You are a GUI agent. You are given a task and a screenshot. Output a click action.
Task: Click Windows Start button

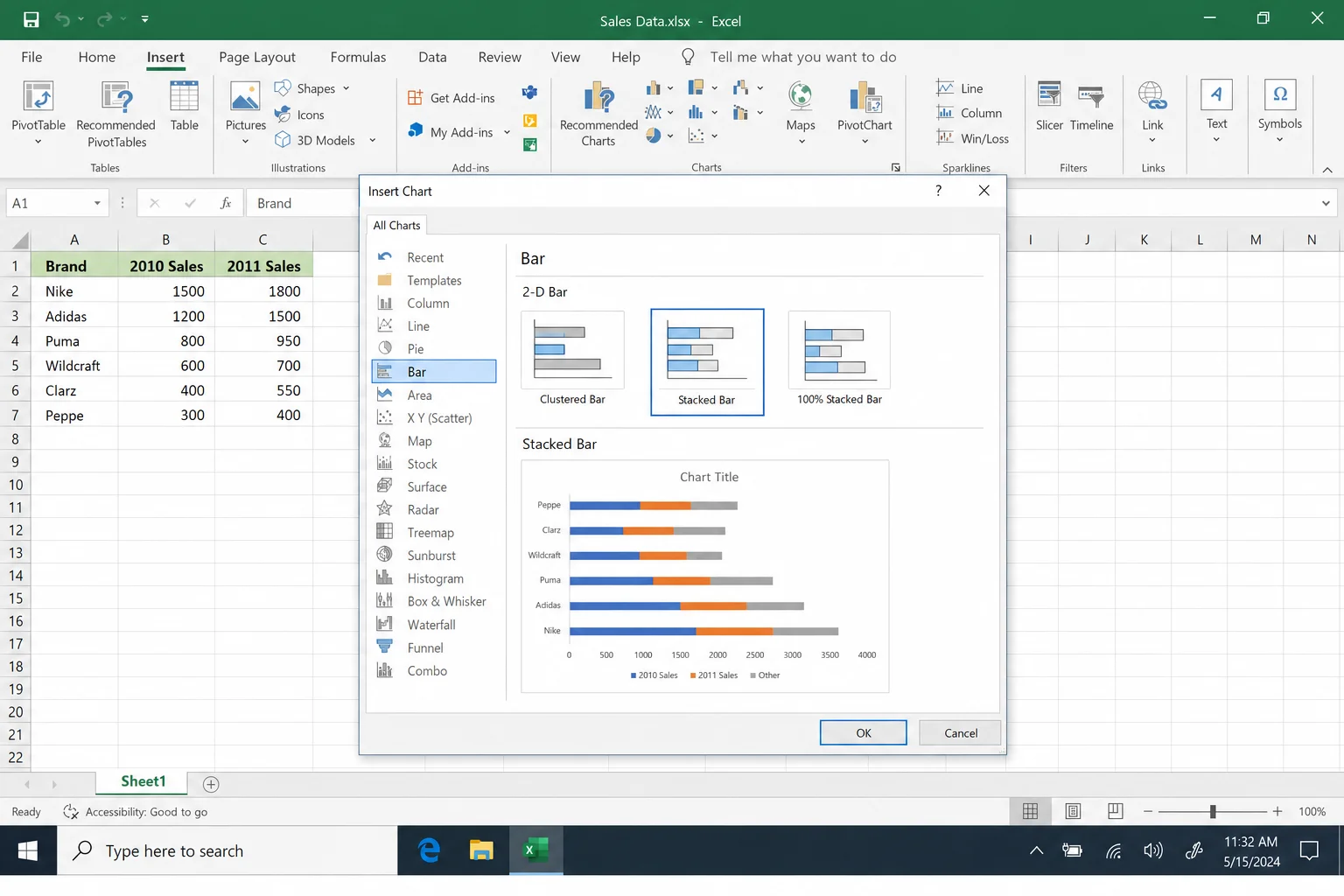[x=28, y=850]
